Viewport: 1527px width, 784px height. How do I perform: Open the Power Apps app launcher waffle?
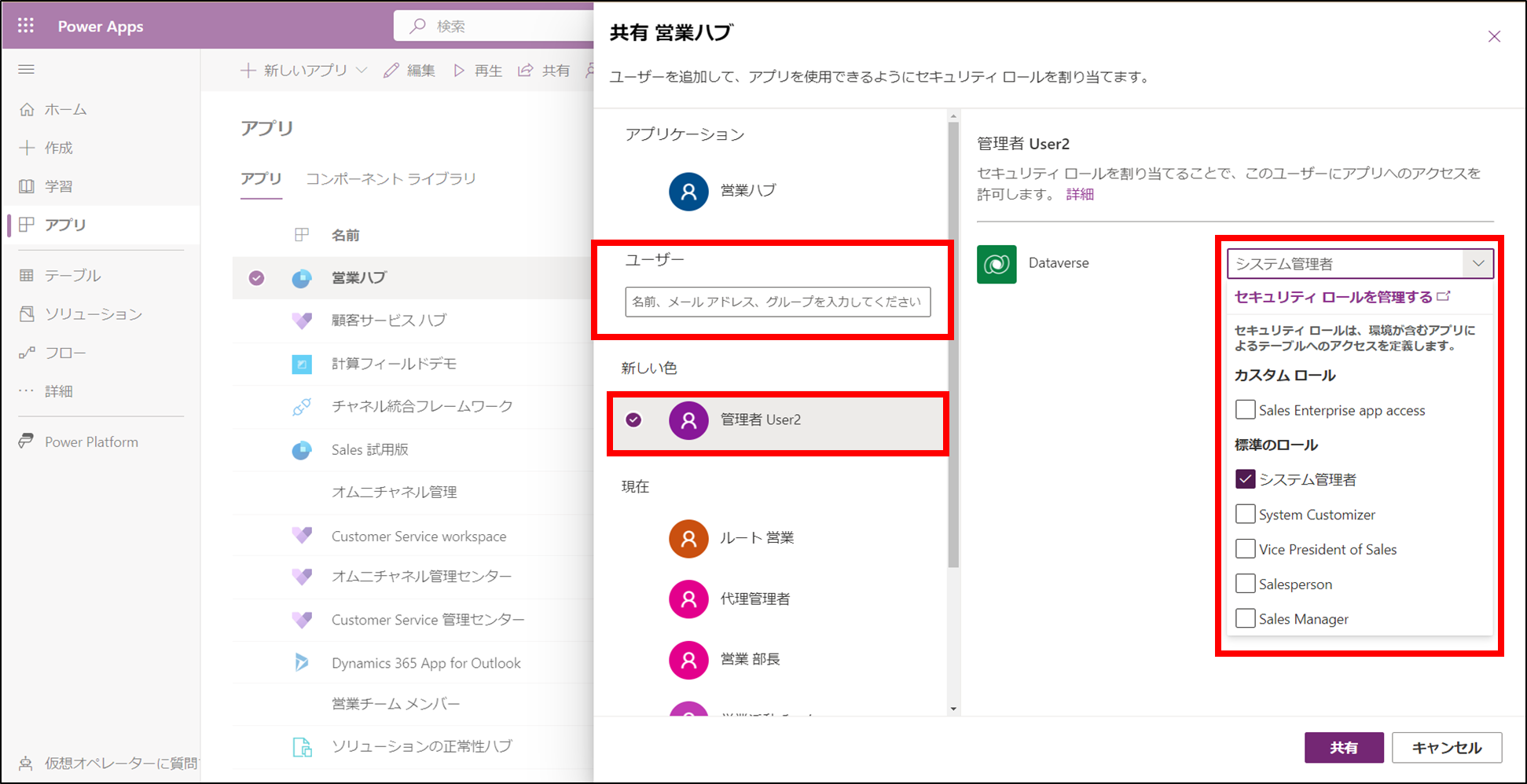(x=26, y=26)
